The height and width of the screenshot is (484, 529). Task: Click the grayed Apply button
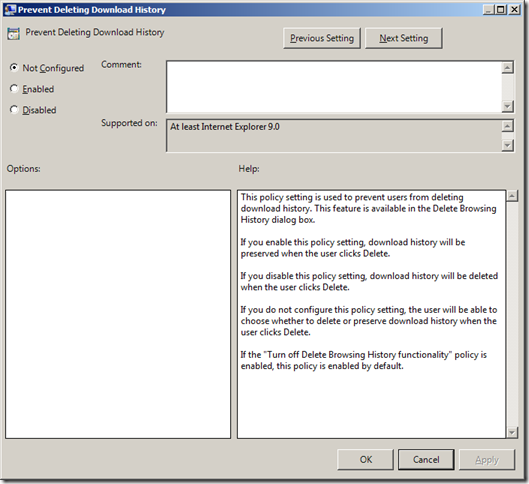(487, 459)
